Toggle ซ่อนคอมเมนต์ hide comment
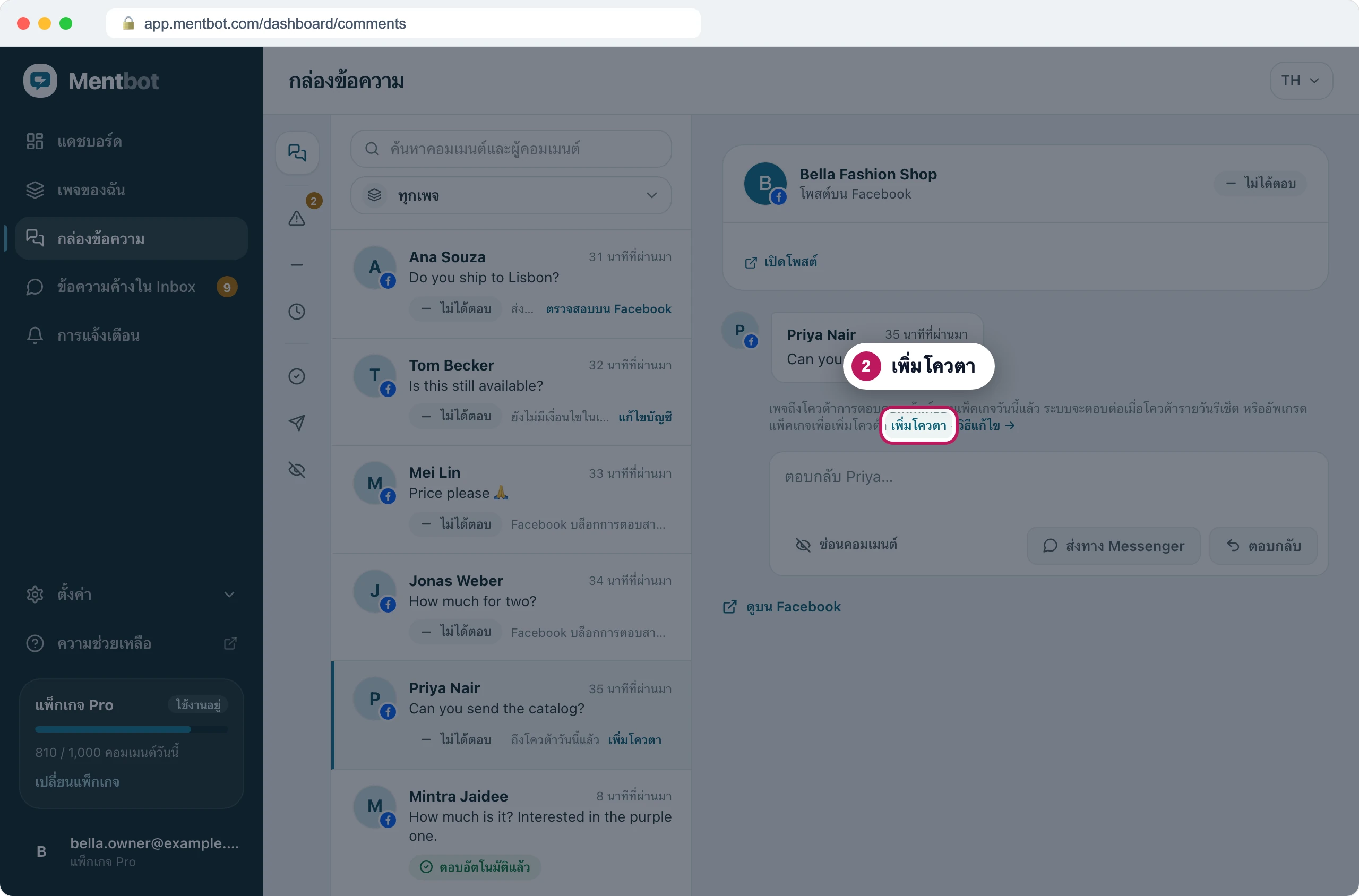1359x896 pixels. [x=846, y=545]
